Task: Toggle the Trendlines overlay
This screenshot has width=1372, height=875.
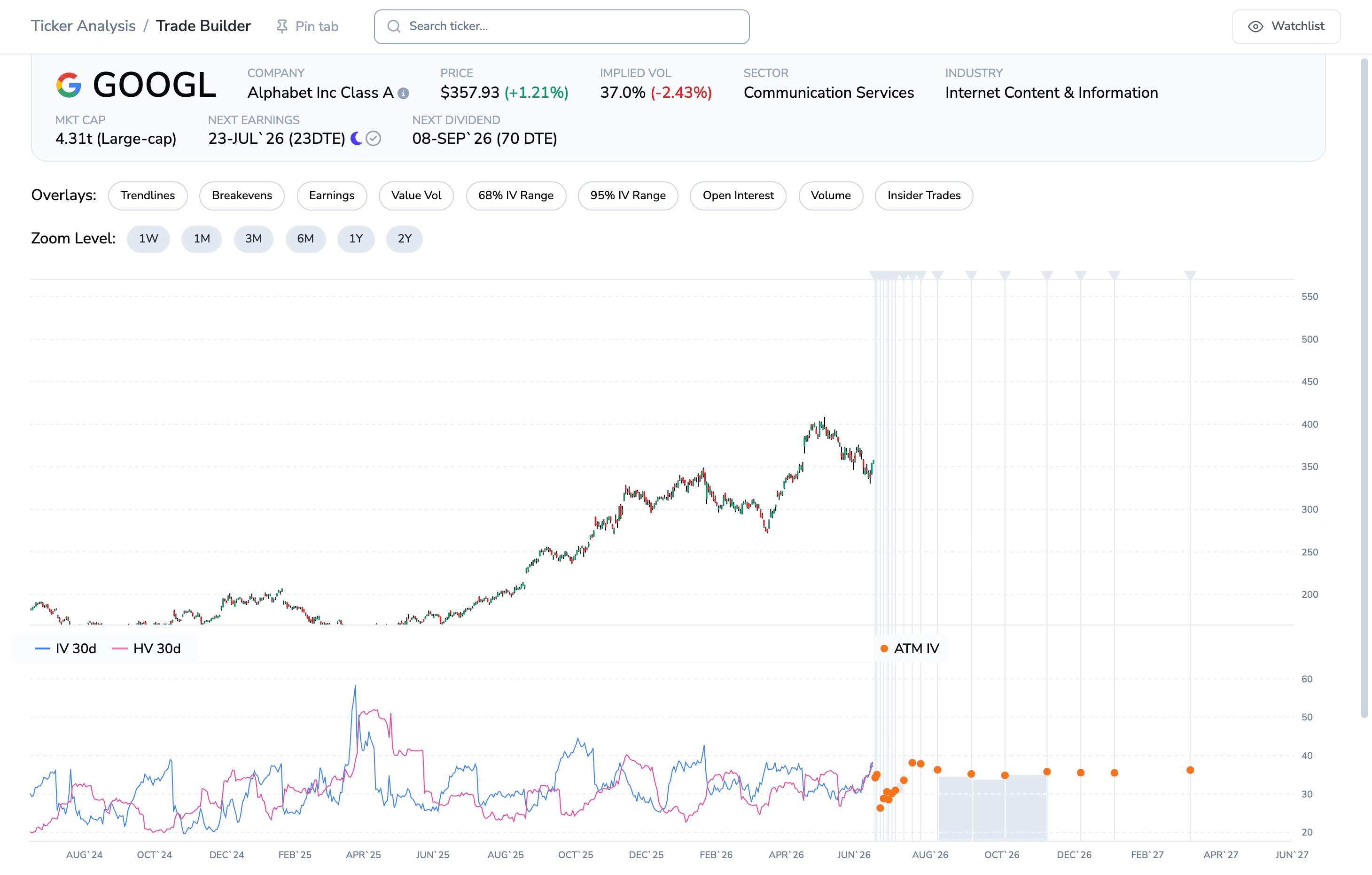Action: click(148, 195)
